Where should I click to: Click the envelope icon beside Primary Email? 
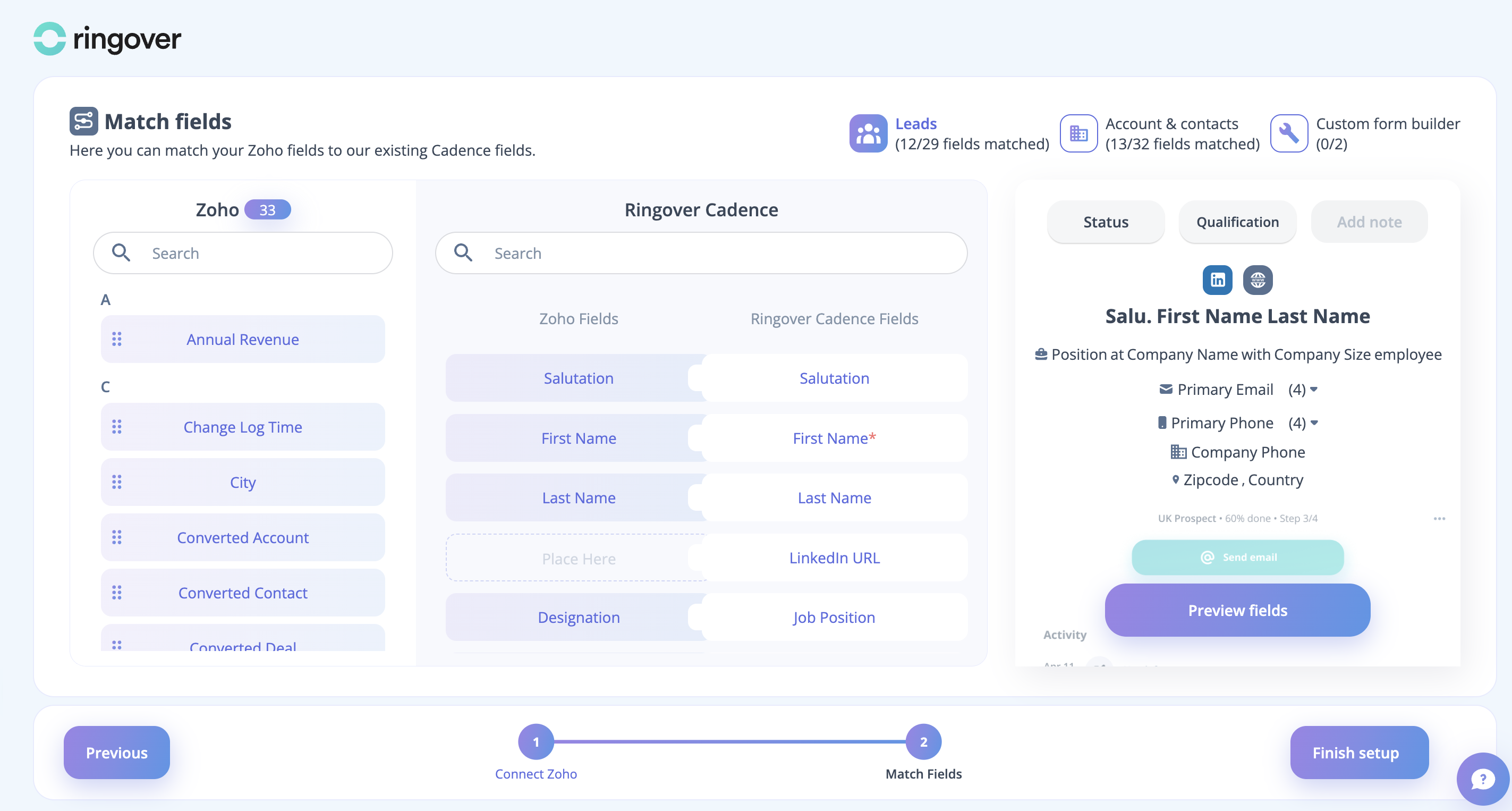click(1166, 389)
